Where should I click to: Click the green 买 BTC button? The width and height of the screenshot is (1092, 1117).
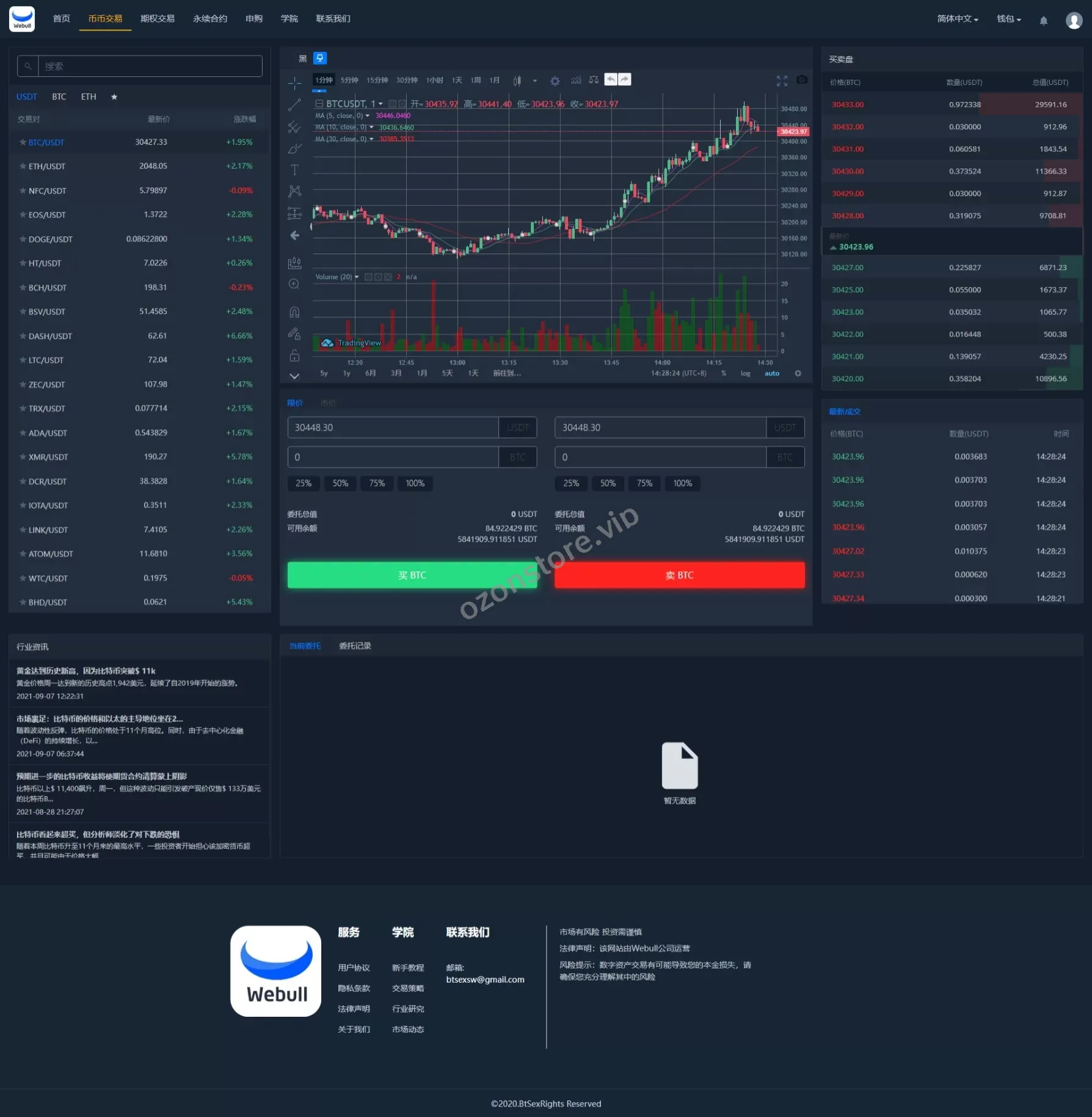pos(412,575)
